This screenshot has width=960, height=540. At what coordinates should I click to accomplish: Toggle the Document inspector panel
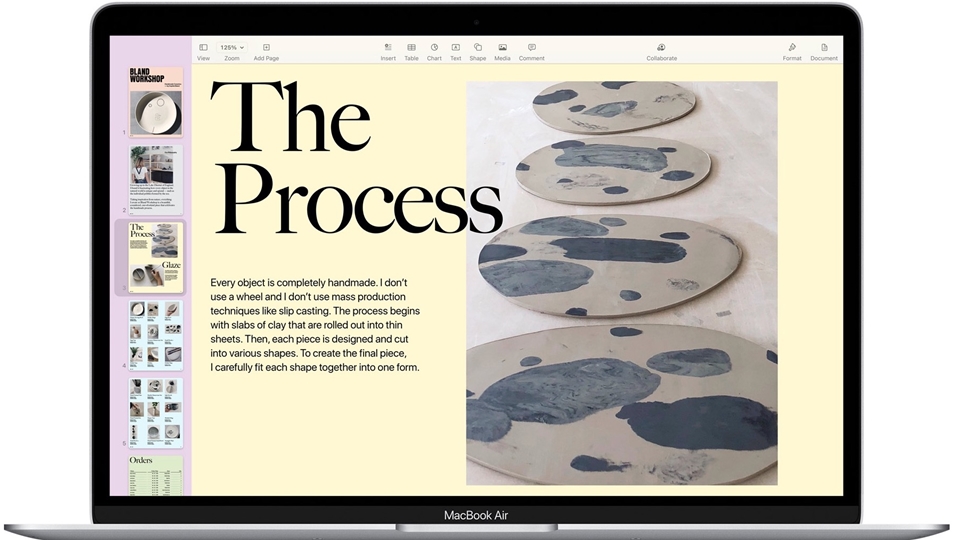click(x=824, y=48)
